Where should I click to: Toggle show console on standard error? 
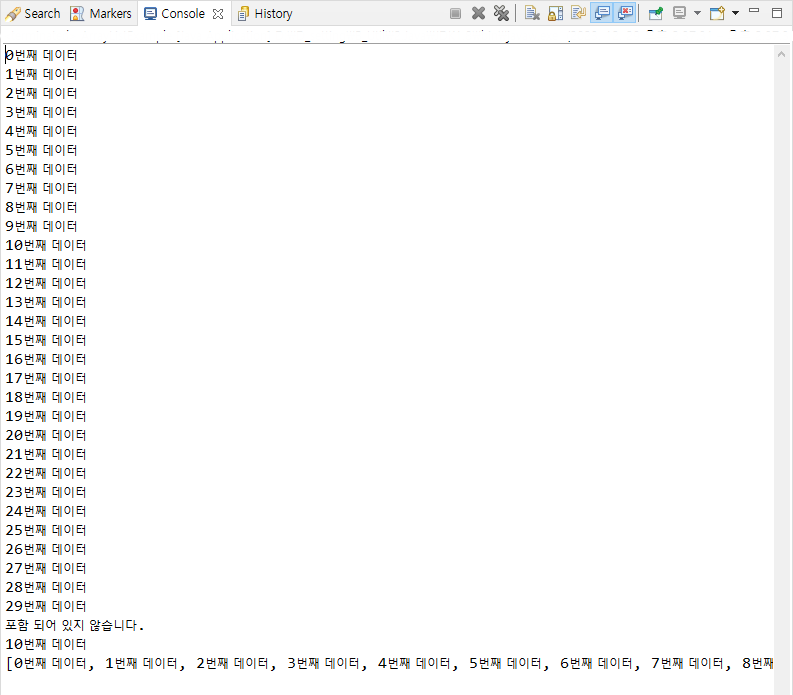pos(625,13)
